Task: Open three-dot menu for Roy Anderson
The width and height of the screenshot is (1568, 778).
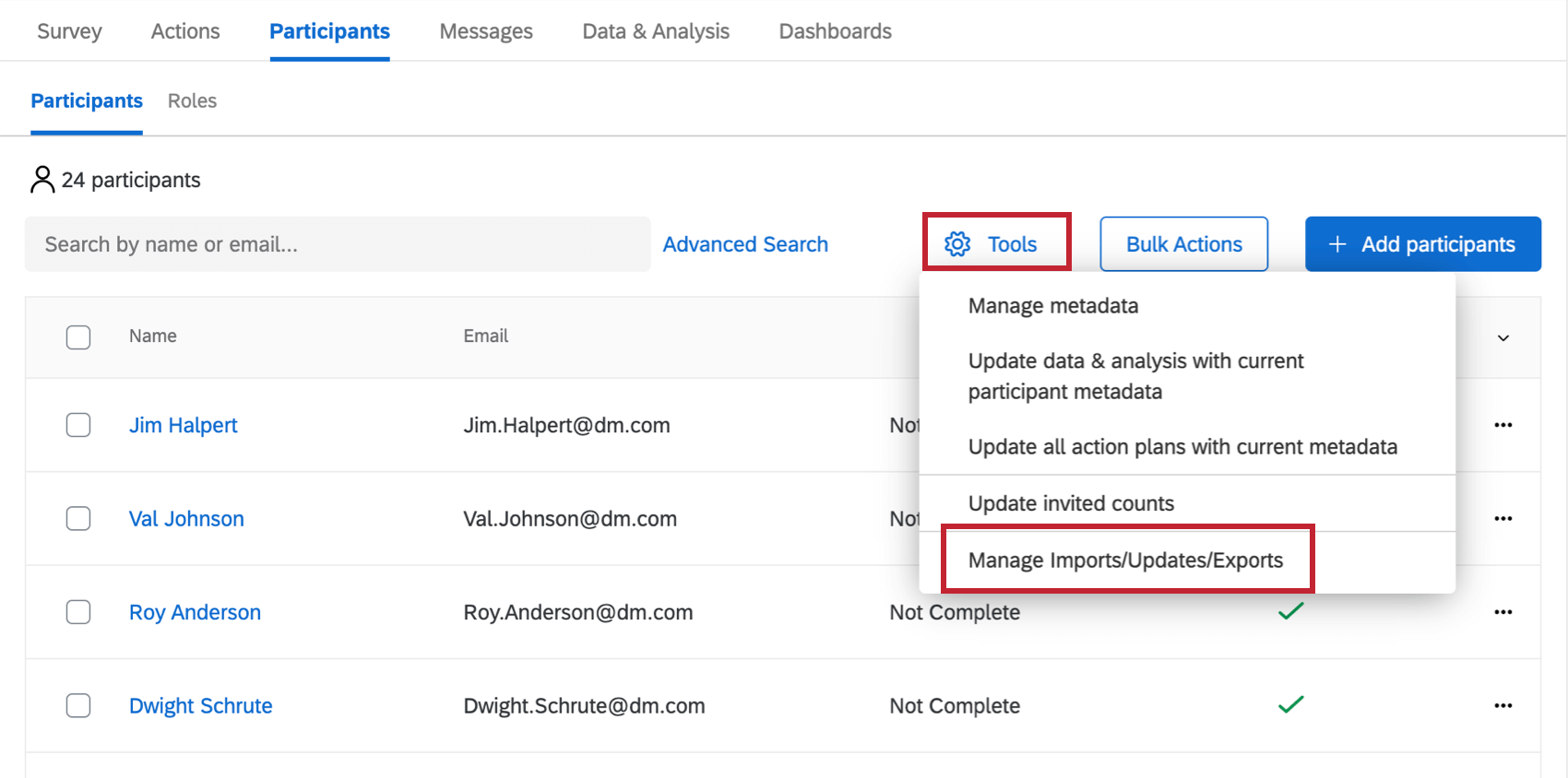Action: point(1503,612)
